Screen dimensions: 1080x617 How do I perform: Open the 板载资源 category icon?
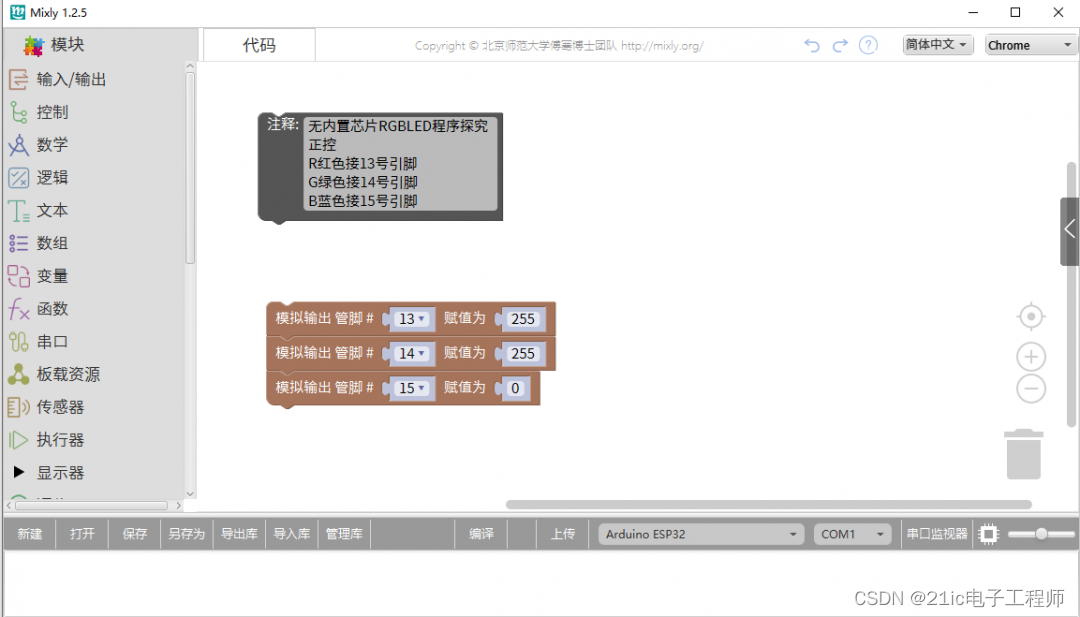tap(18, 374)
